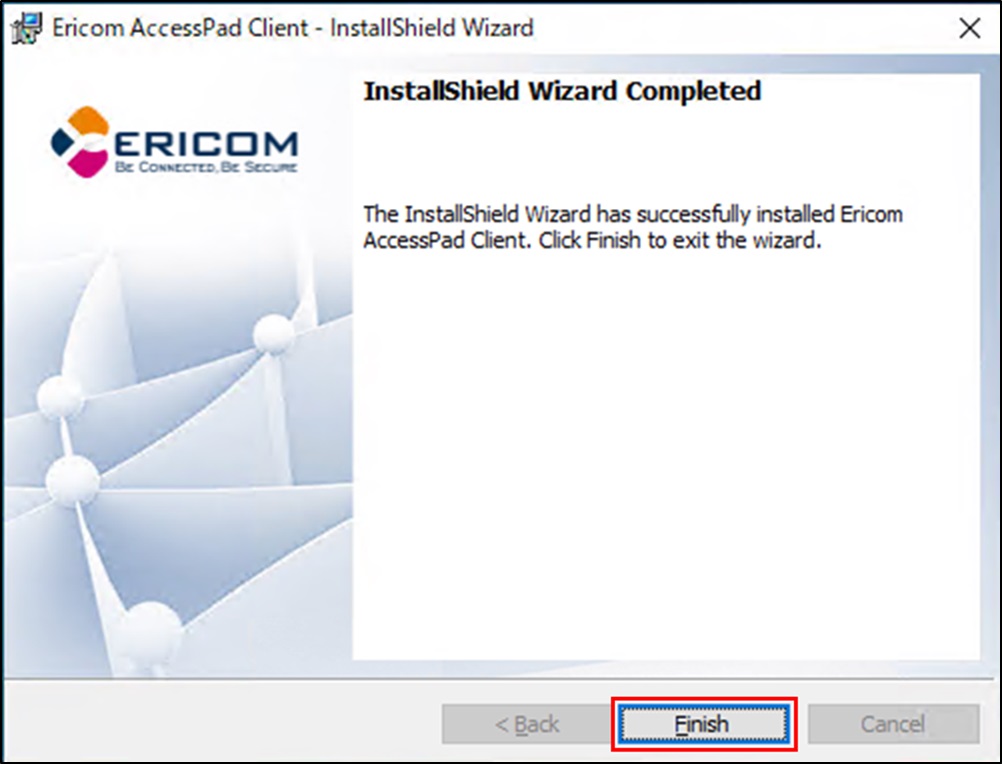The height and width of the screenshot is (764, 1003).
Task: Click the "Click Finish to exit the wizard" text
Action: [x=680, y=241]
